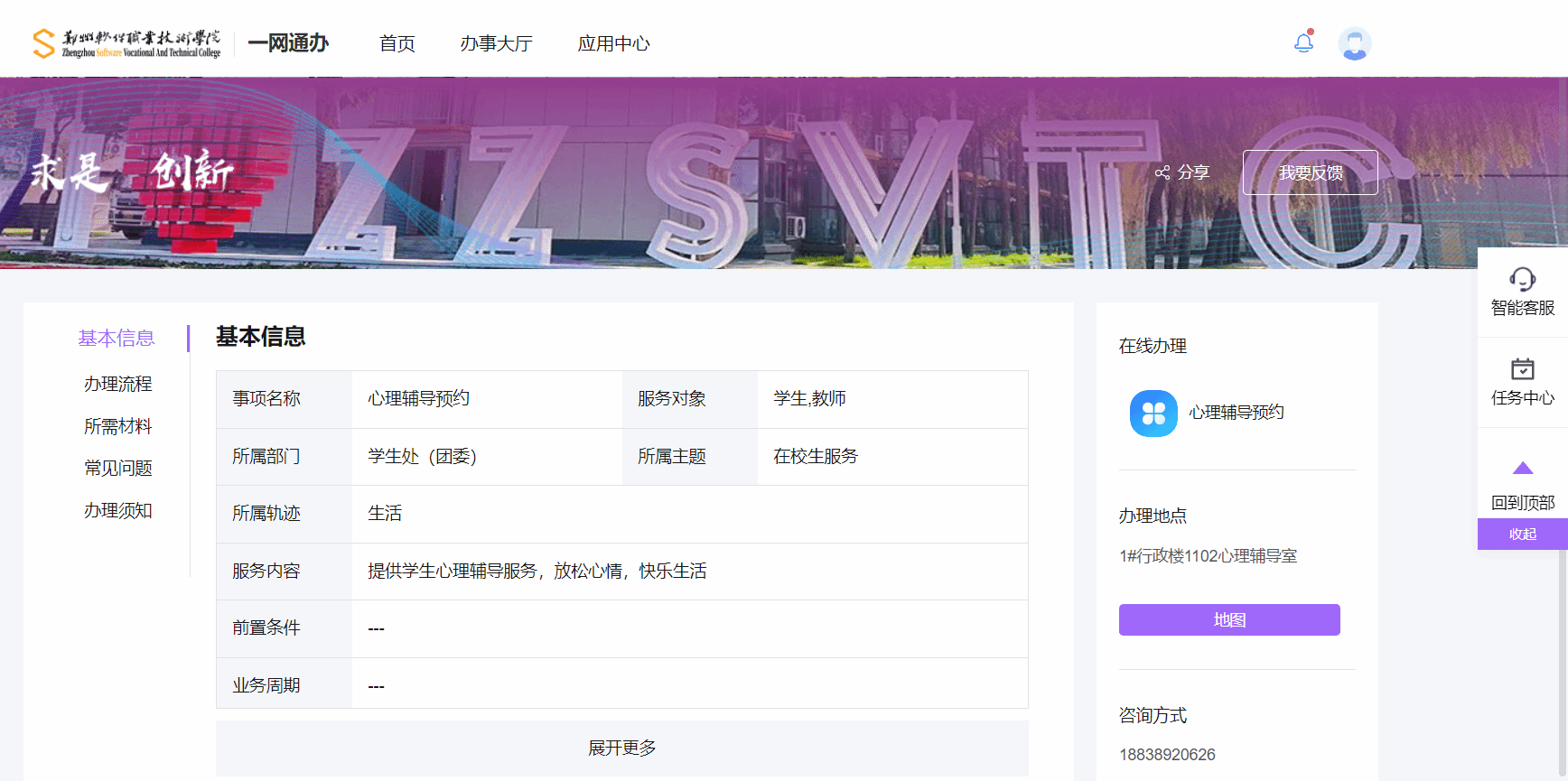Click the notification bell icon

pos(1303,42)
